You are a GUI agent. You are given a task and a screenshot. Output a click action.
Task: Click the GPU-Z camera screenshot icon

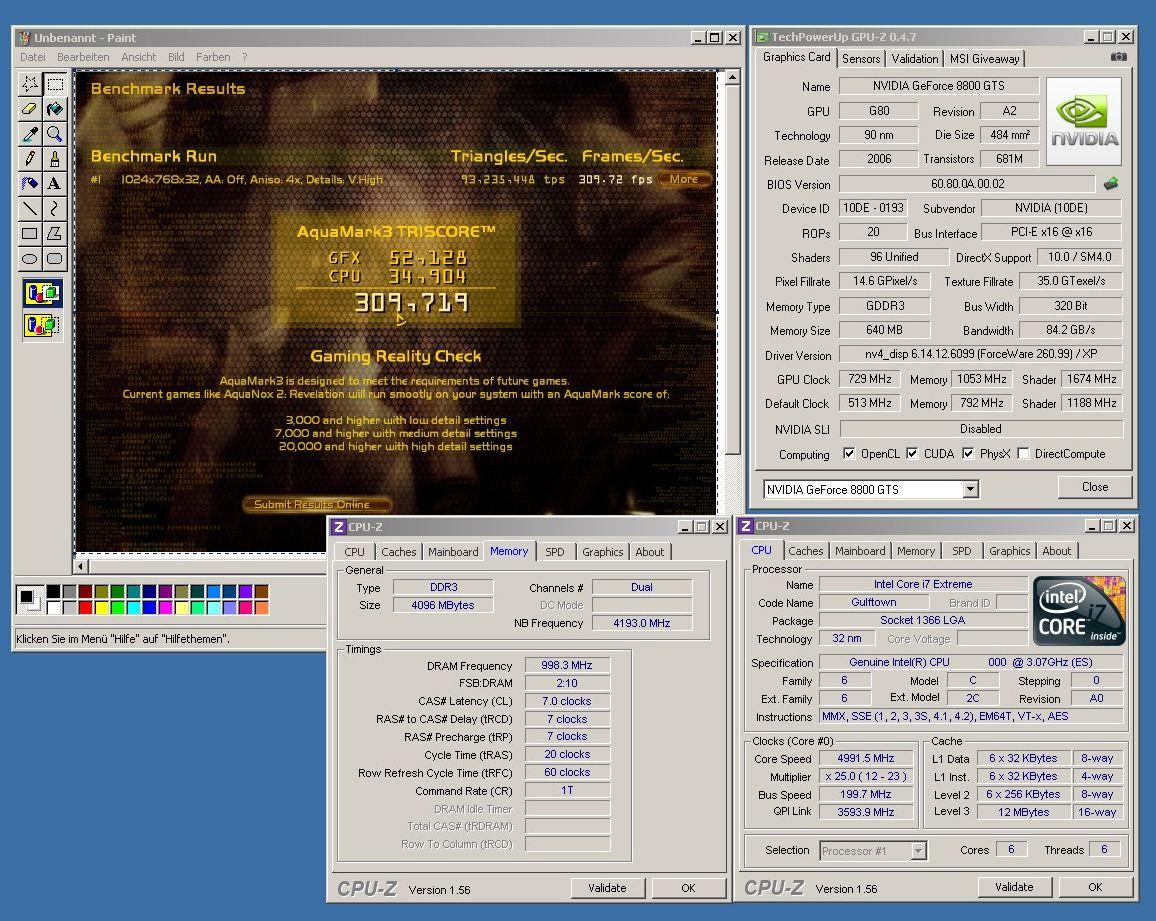pos(1118,57)
